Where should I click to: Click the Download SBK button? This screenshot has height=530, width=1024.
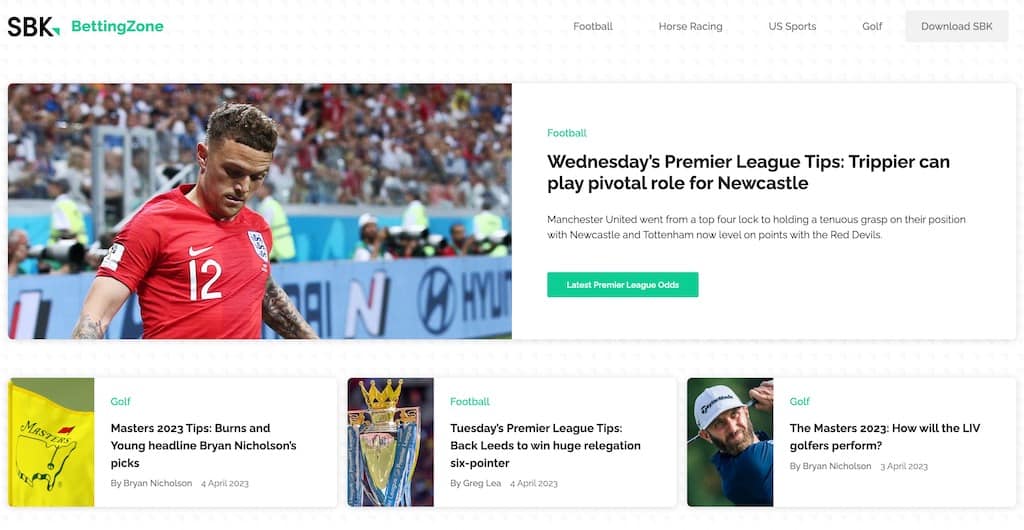point(957,27)
